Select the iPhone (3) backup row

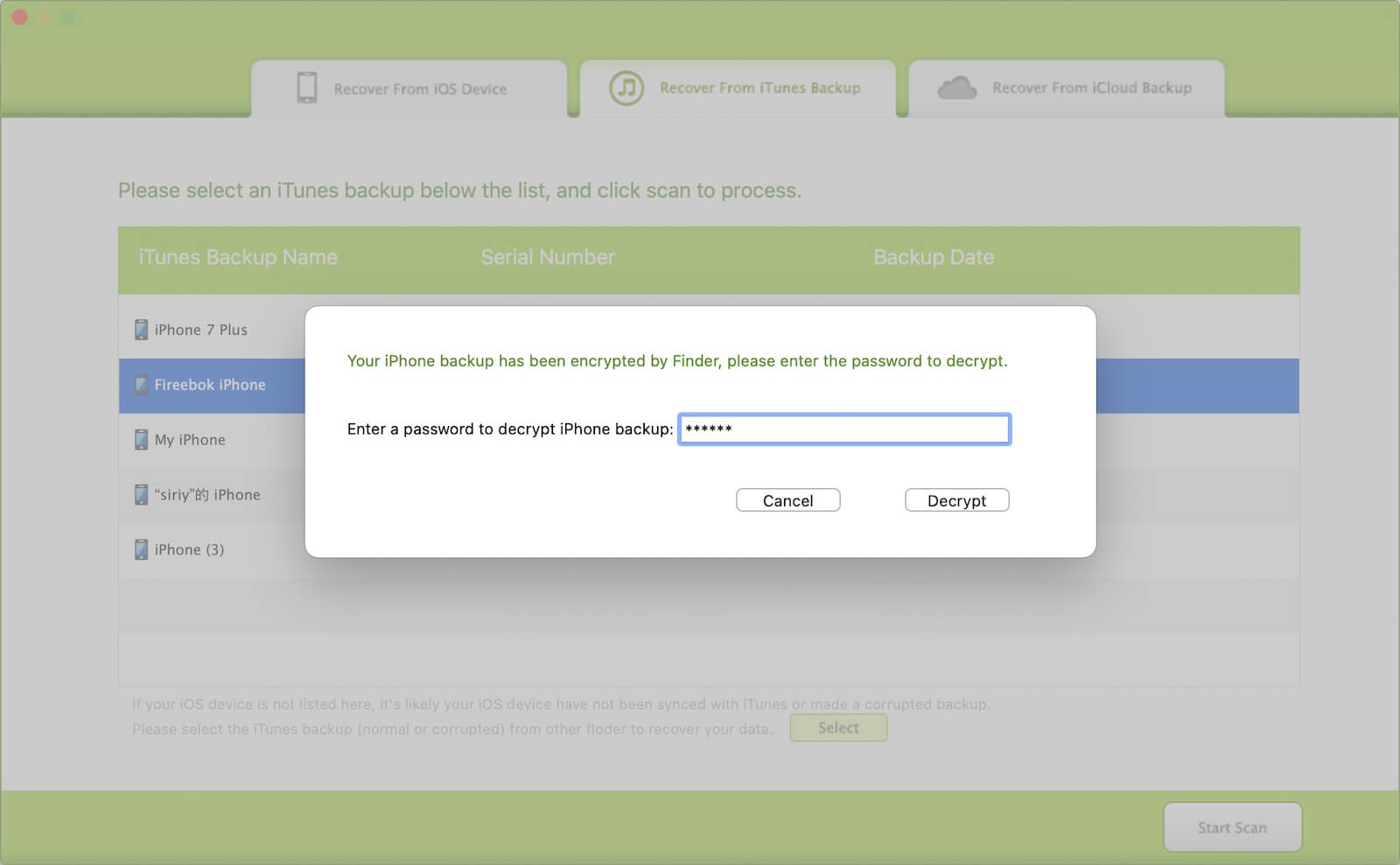tap(709, 550)
